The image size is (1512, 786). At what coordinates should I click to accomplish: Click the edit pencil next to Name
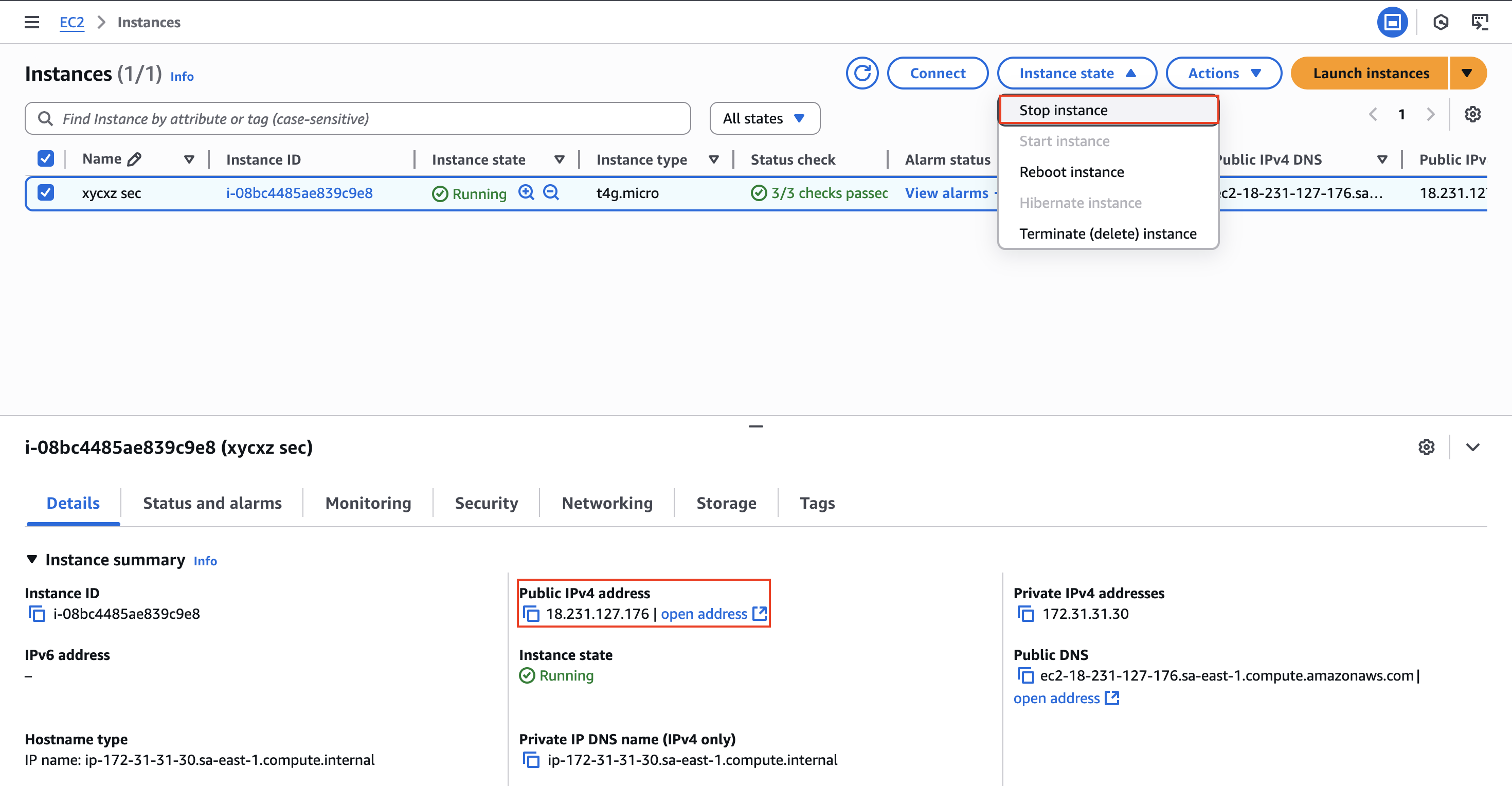point(134,159)
